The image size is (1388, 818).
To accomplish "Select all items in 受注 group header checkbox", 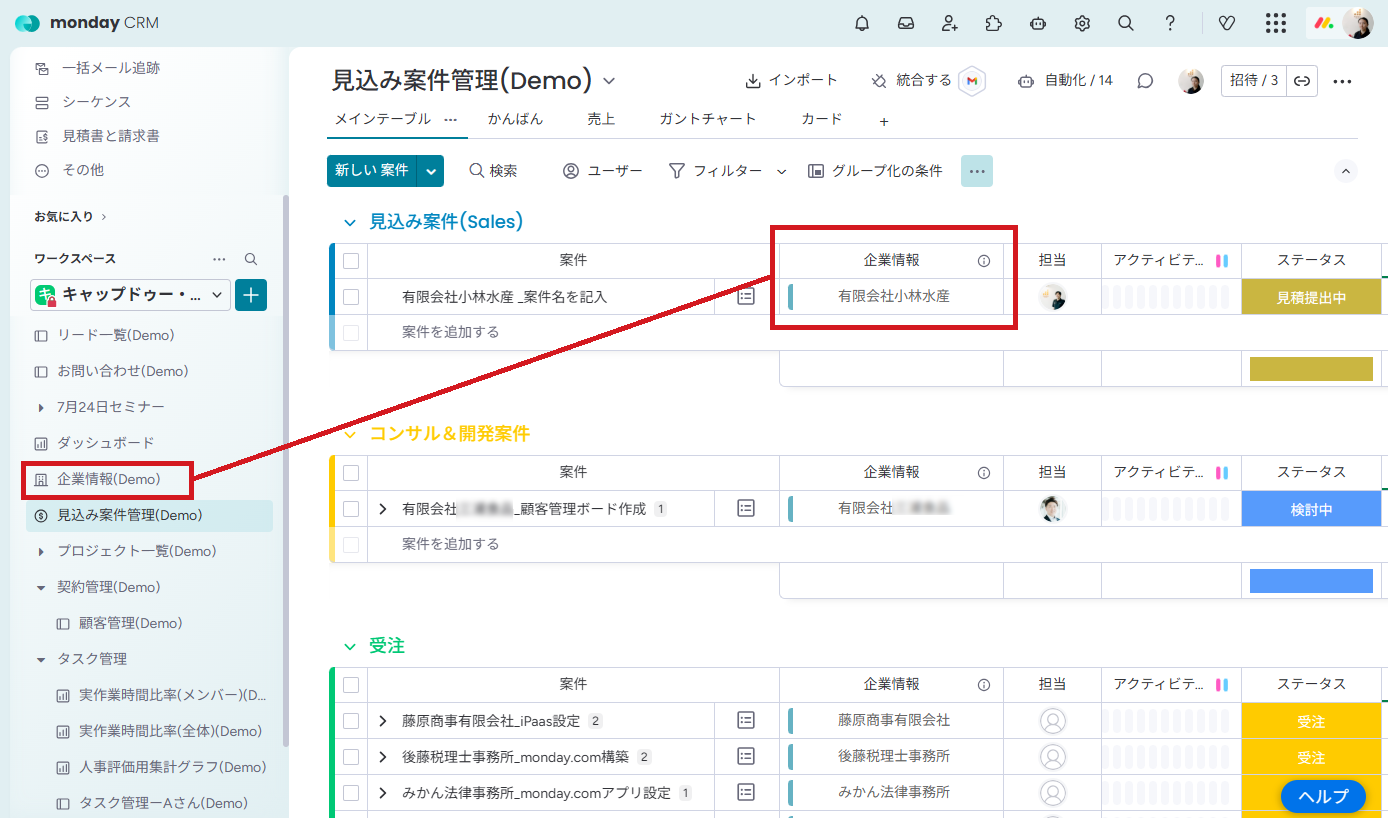I will (x=351, y=685).
